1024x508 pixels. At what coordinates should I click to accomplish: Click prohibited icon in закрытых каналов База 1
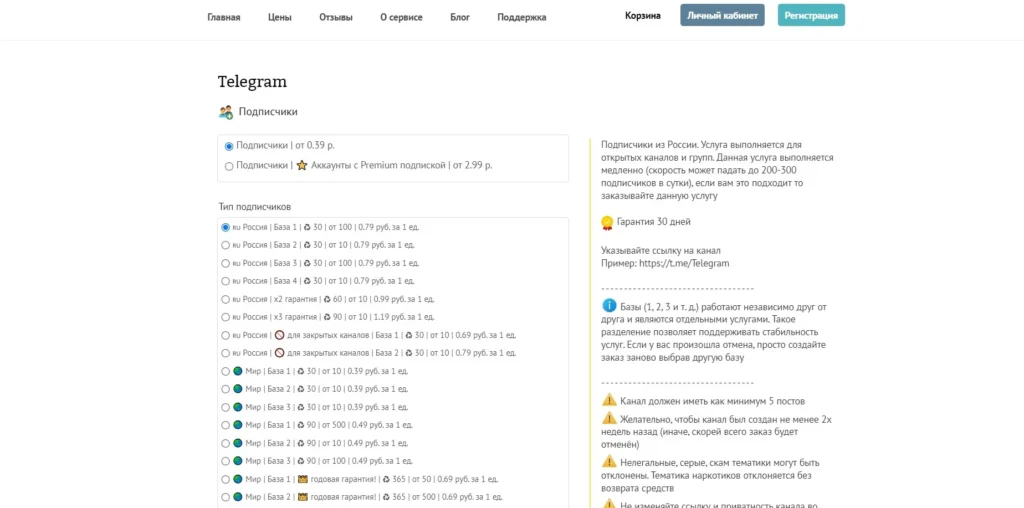coord(279,335)
